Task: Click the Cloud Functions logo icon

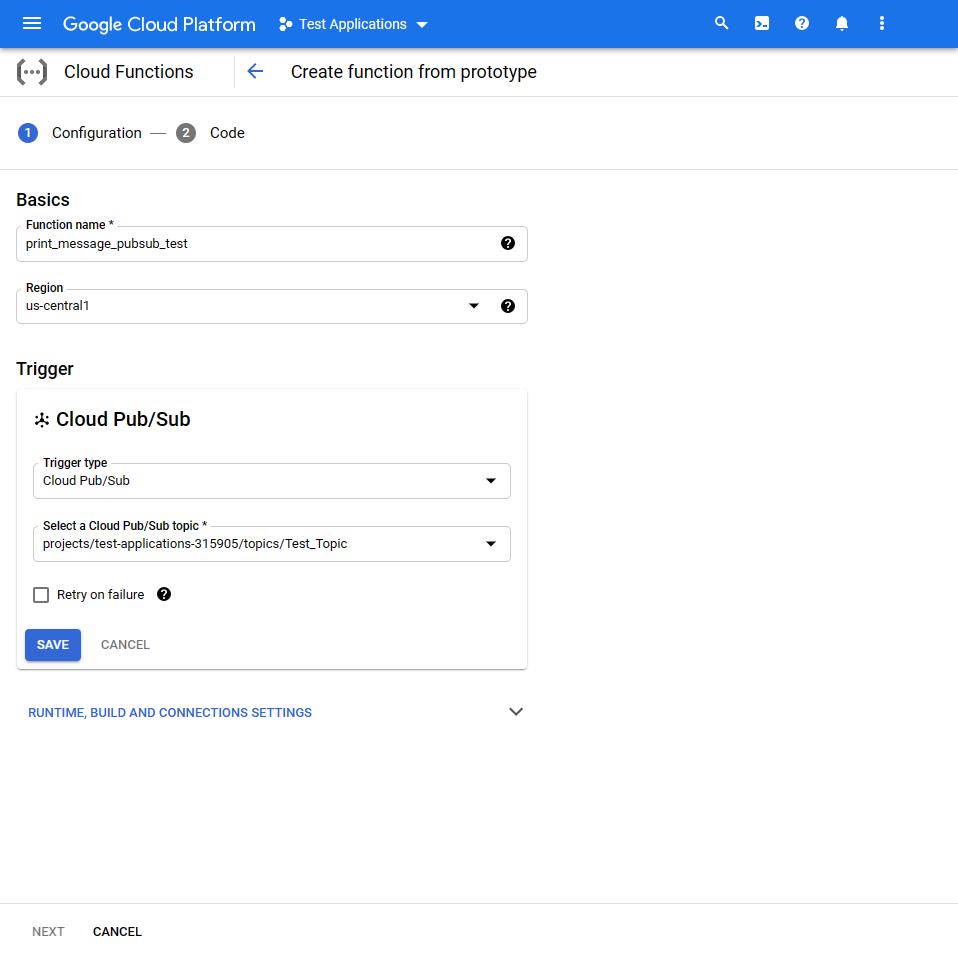Action: pyautogui.click(x=31, y=71)
